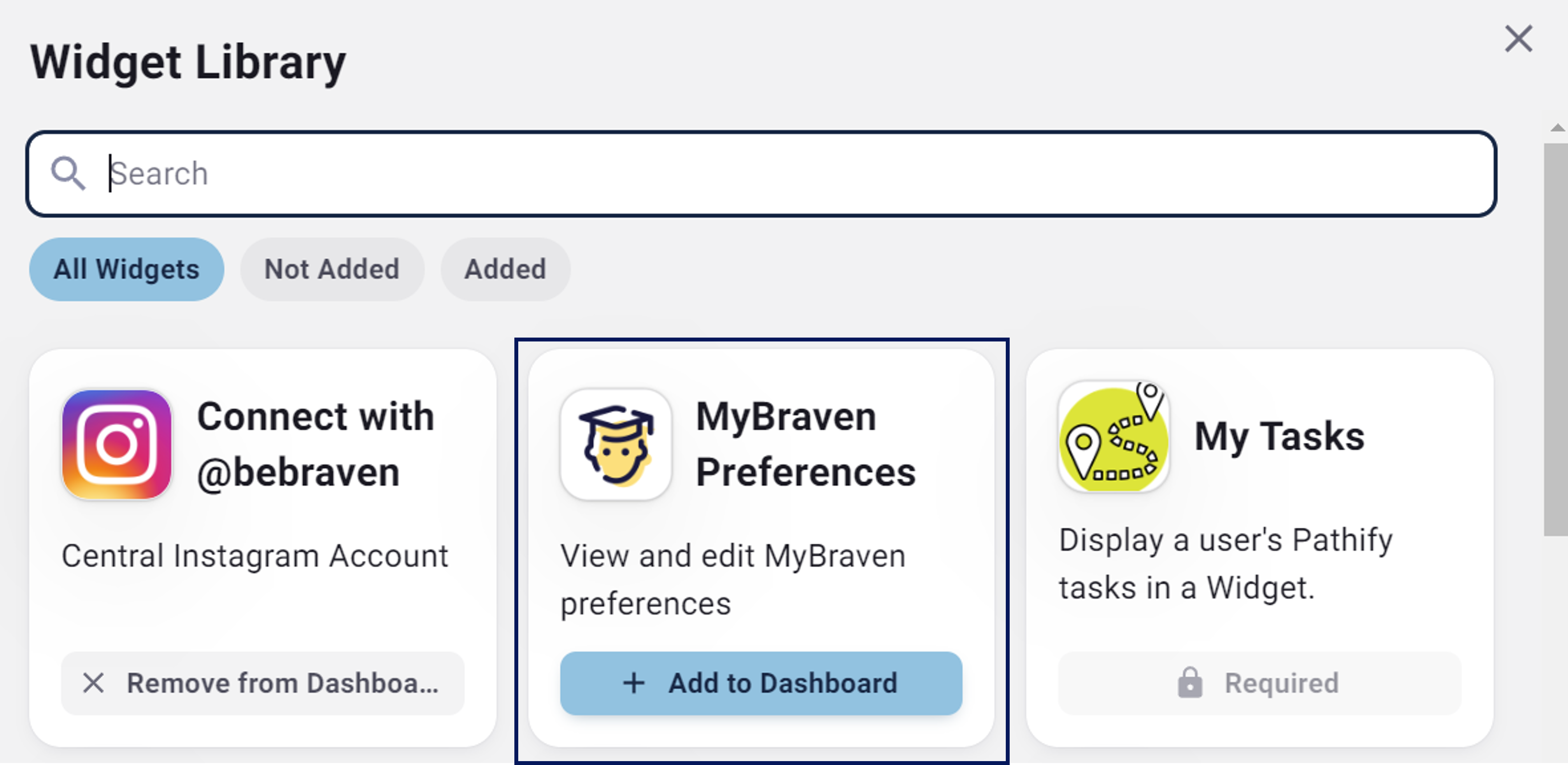
Task: Click the Instagram app icon
Action: point(116,445)
